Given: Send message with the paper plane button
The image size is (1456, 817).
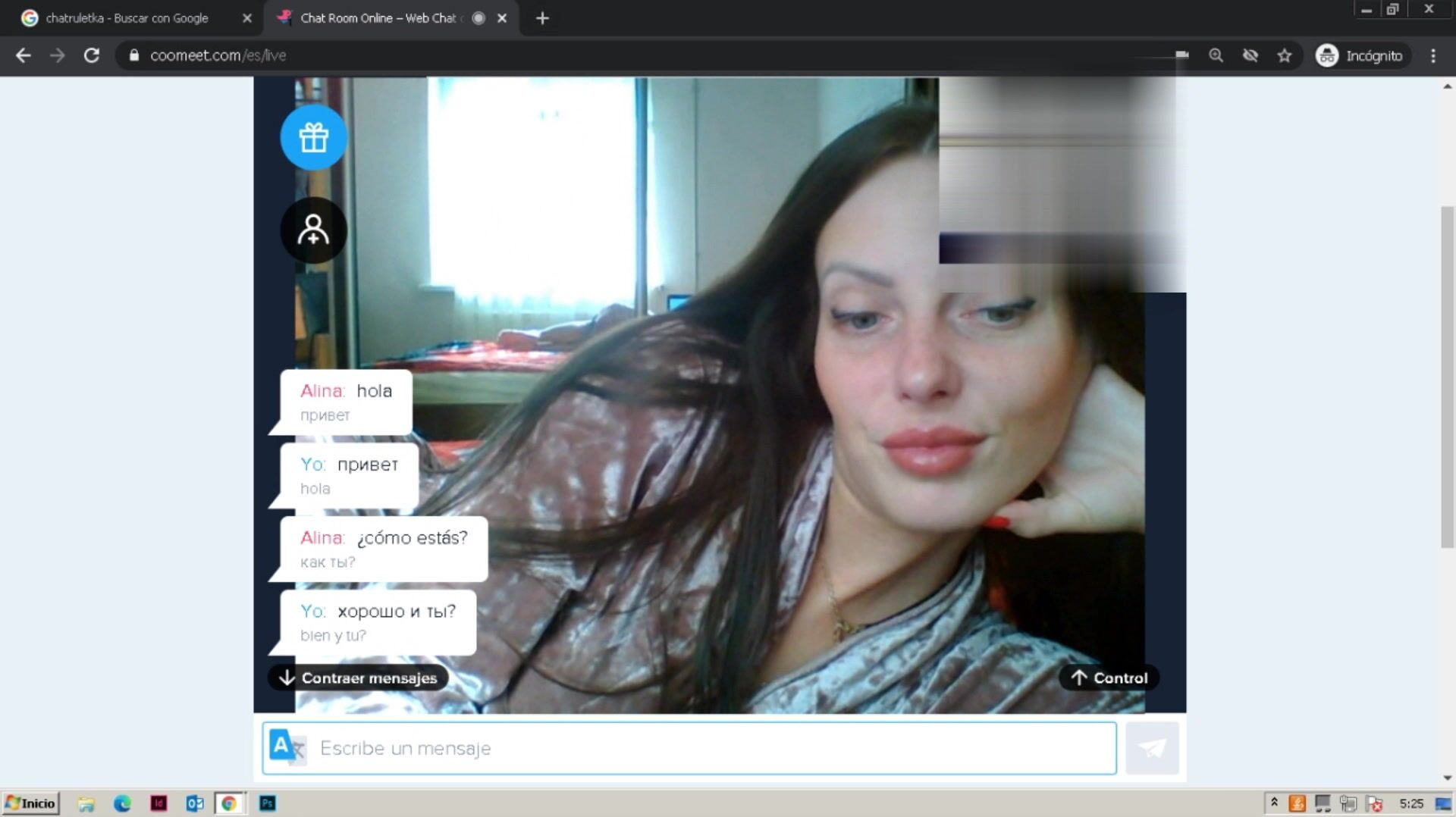Looking at the screenshot, I should click(x=1152, y=748).
